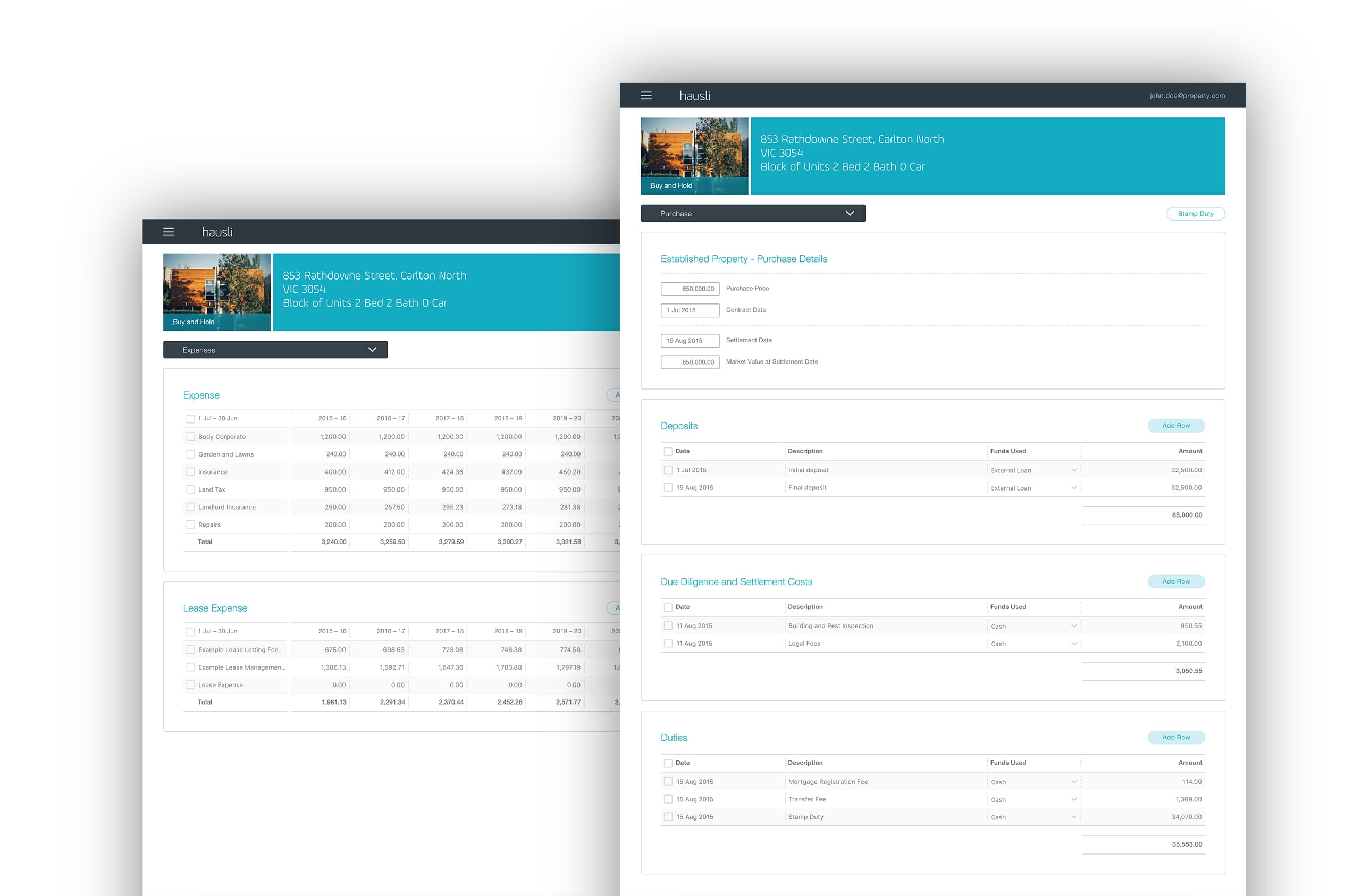The image size is (1361, 896).
Task: Tick Mortgage Registration Fee checkbox
Action: (x=668, y=782)
